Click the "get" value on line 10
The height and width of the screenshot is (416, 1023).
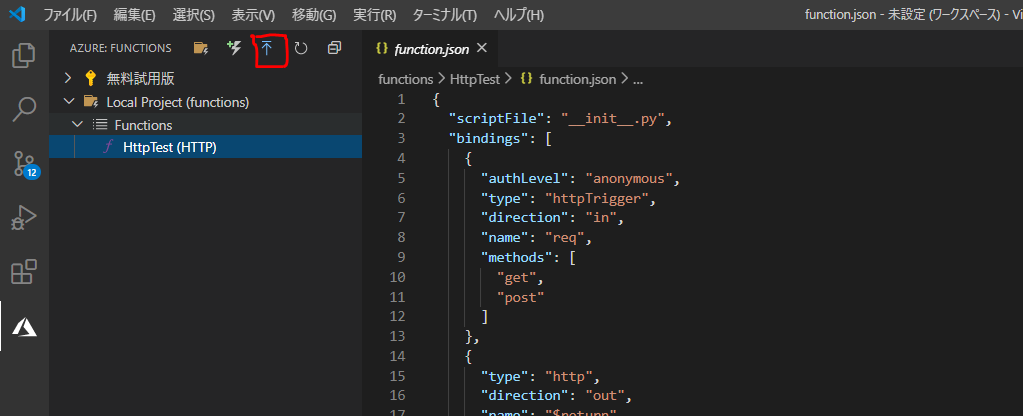(x=517, y=277)
